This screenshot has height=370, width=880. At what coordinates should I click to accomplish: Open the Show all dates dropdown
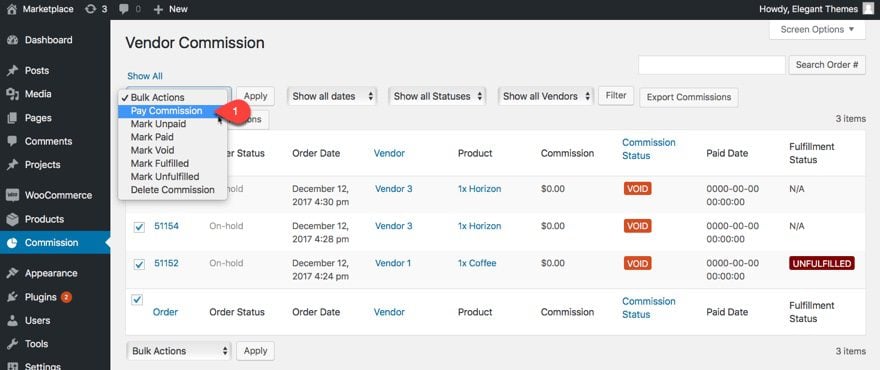coord(332,97)
